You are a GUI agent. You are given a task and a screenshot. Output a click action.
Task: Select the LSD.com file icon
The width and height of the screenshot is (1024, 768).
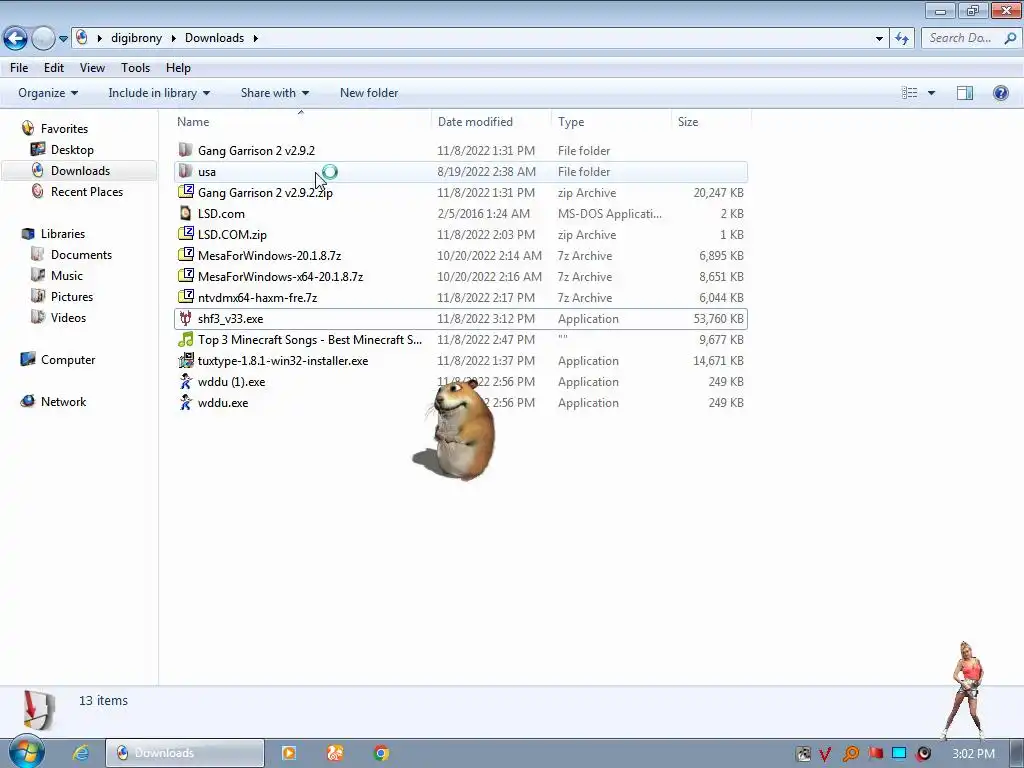click(x=186, y=214)
